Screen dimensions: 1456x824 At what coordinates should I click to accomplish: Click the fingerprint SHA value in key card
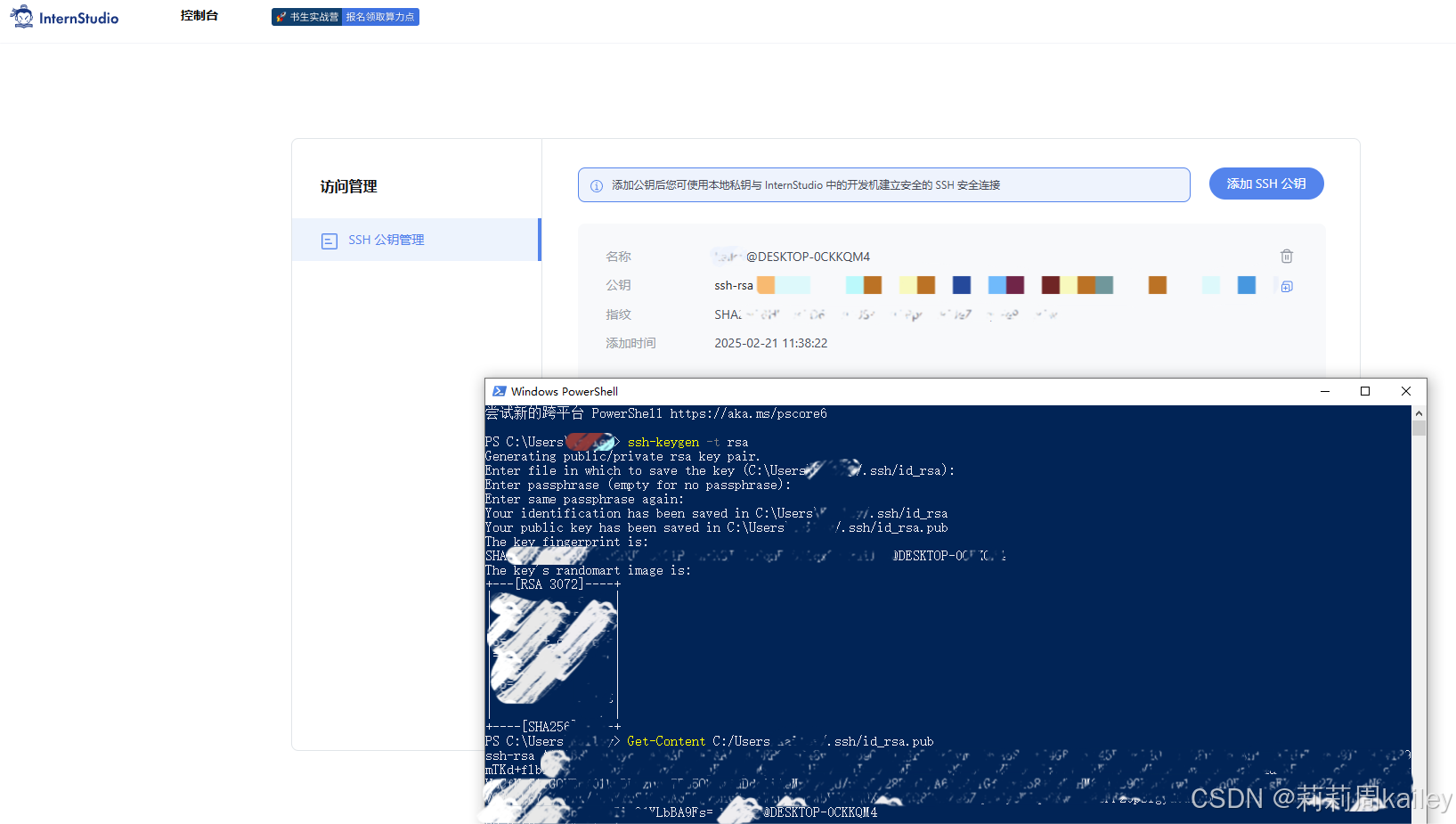click(x=886, y=314)
